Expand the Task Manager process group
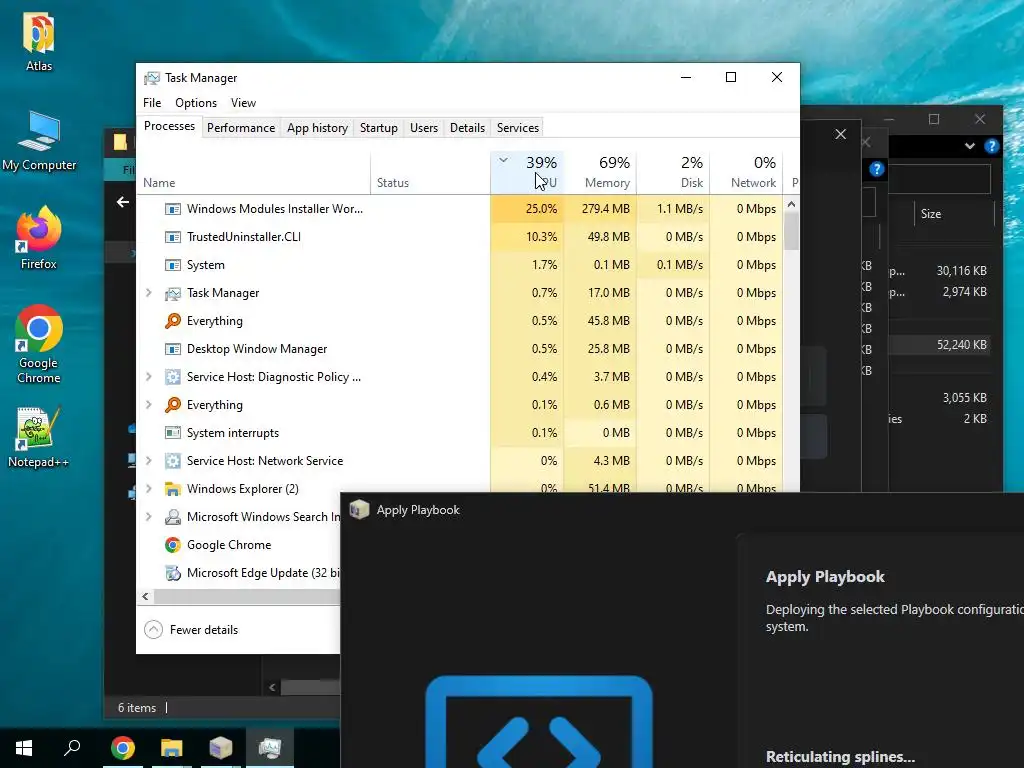Screen dimensions: 1024x768 tap(149, 293)
